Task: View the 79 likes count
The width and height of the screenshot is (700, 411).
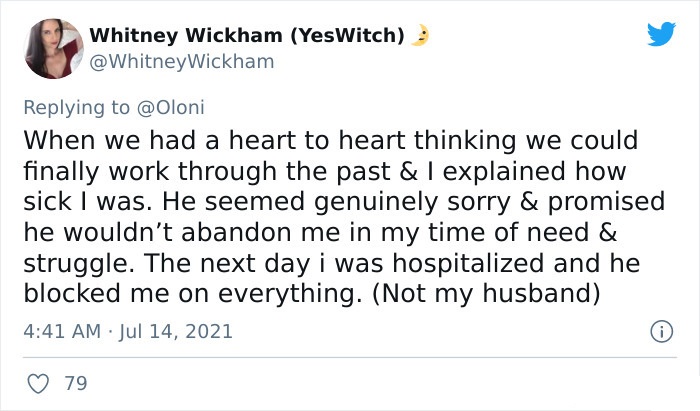Action: (76, 384)
